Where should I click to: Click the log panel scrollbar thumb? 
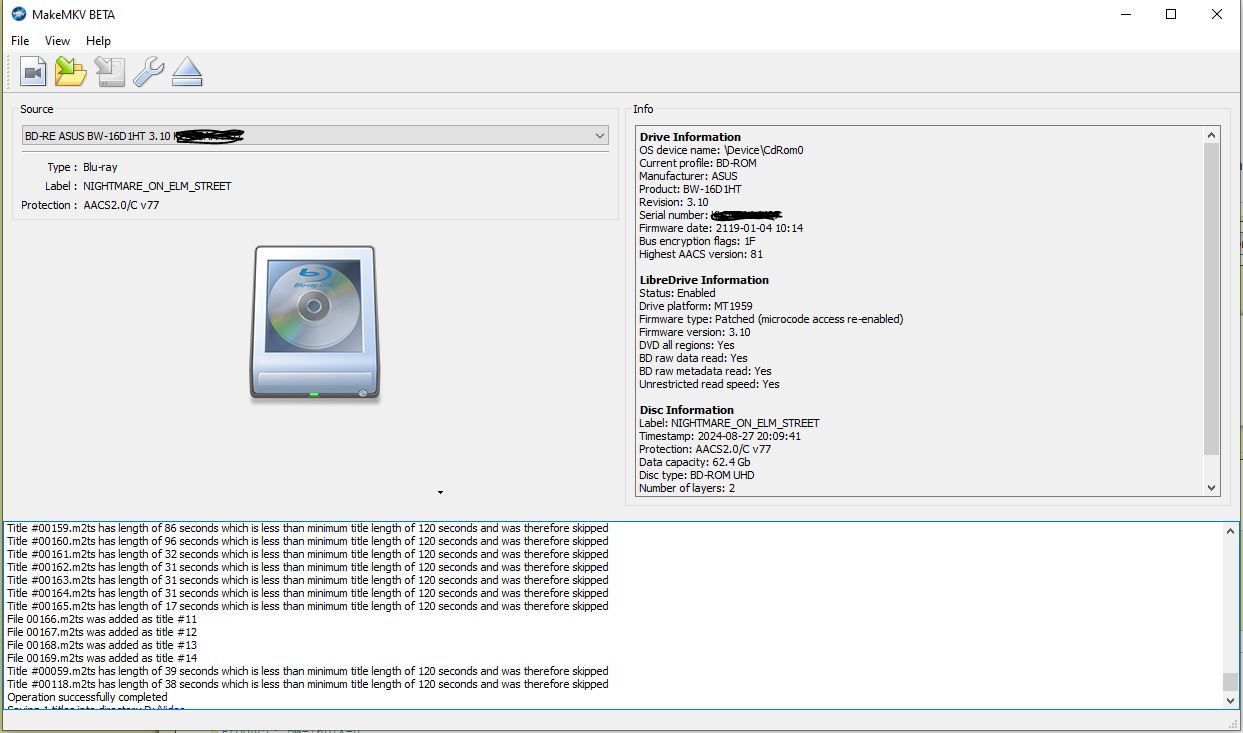1230,682
